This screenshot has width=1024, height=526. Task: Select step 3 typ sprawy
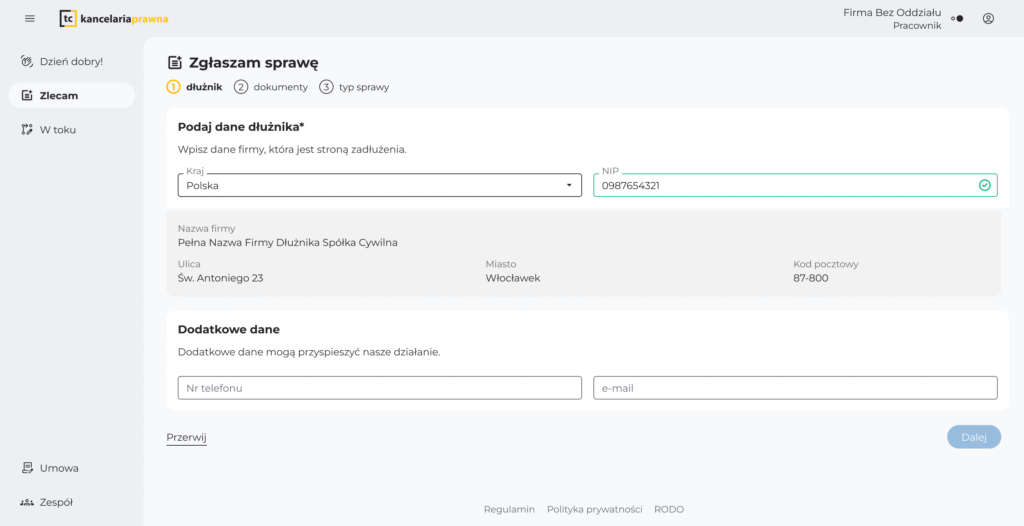click(x=354, y=87)
